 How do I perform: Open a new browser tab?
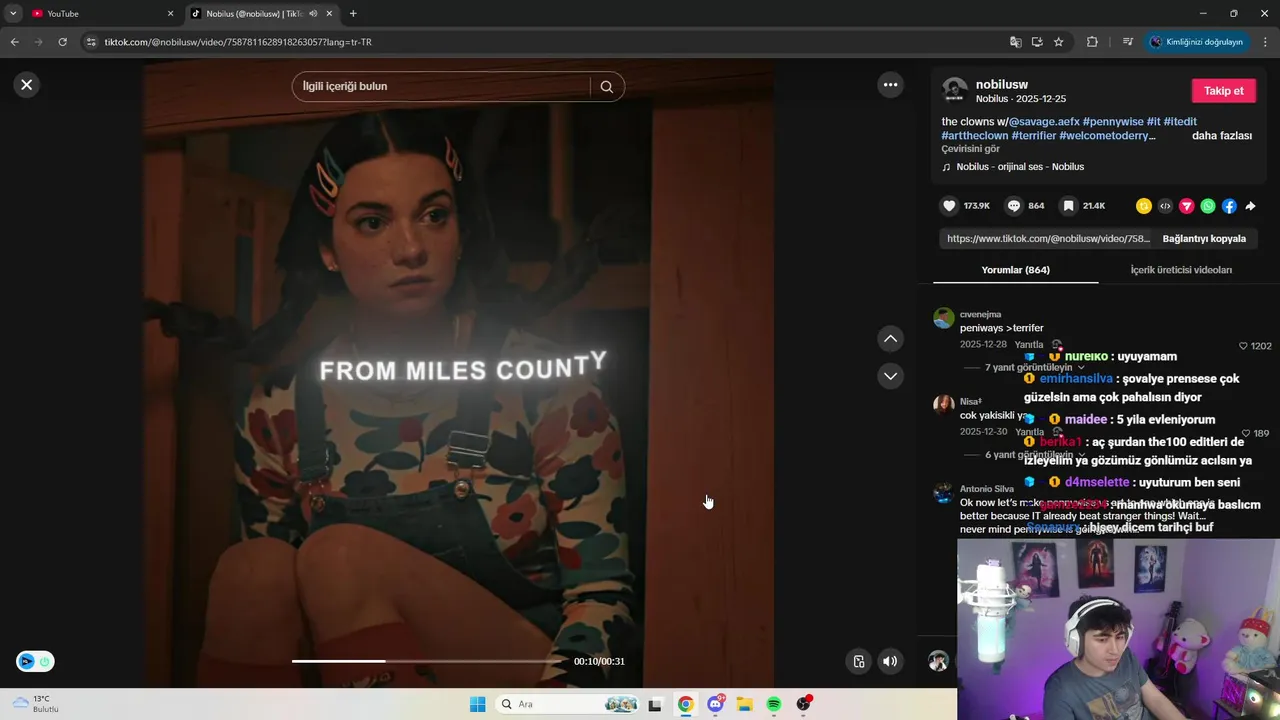[353, 14]
